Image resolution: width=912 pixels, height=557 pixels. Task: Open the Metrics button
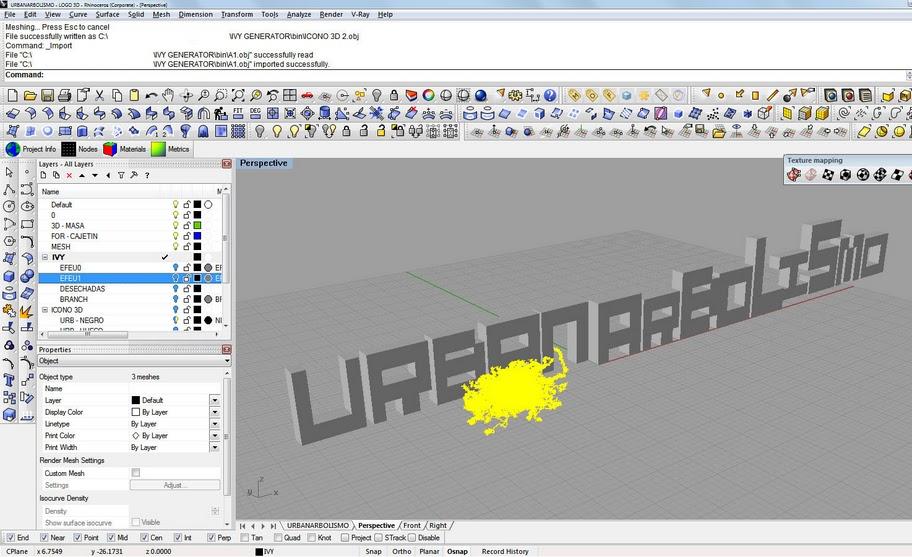click(170, 149)
